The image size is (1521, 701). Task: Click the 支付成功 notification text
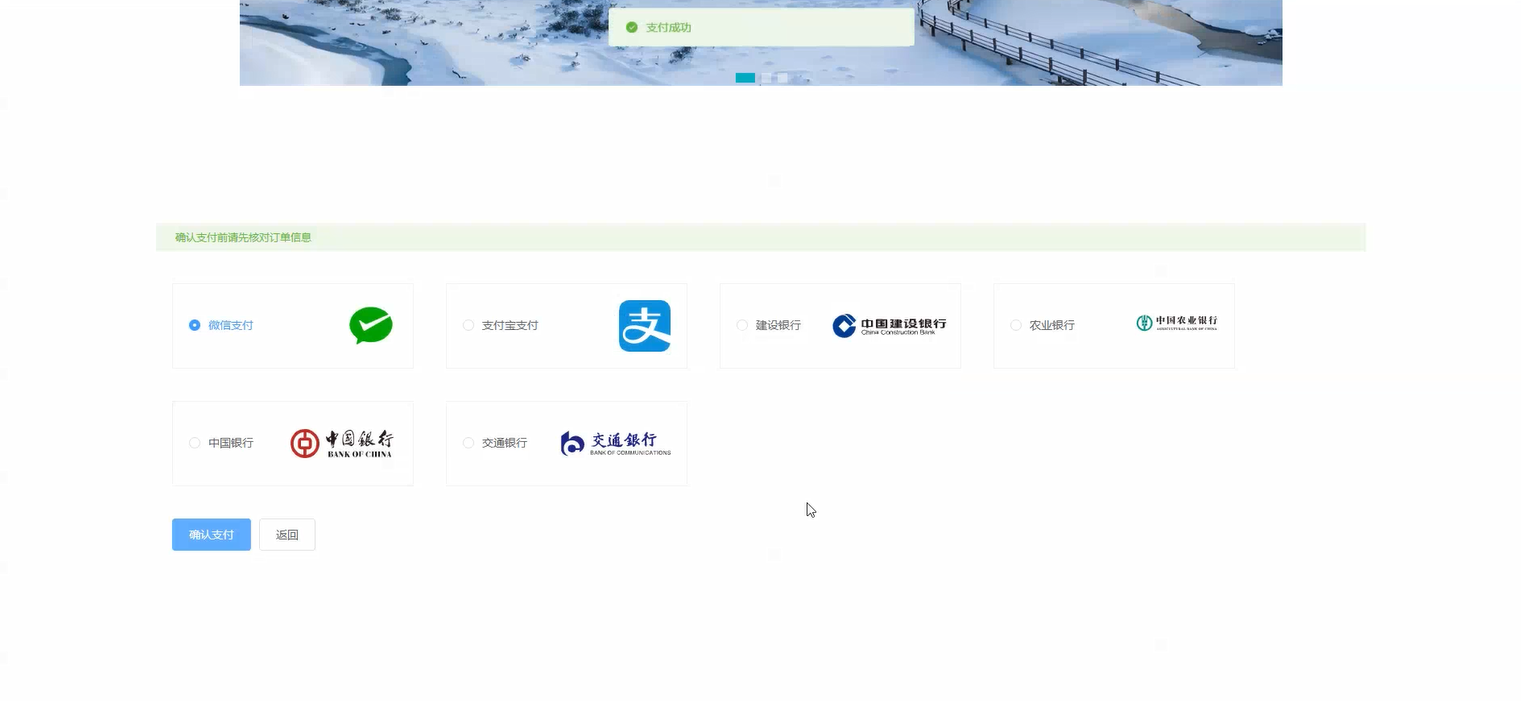pos(668,27)
